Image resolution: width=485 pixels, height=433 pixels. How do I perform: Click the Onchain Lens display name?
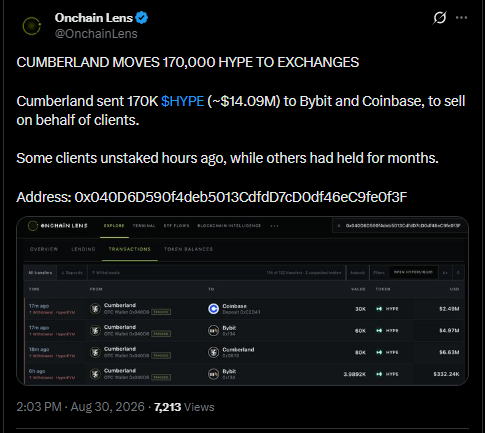[94, 18]
